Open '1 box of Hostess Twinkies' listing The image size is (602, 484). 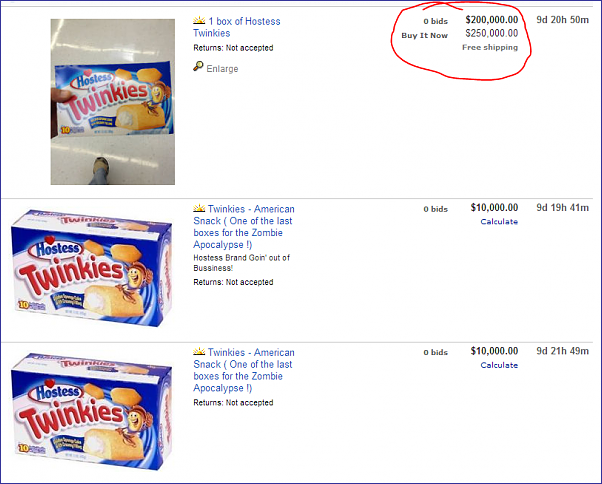(237, 27)
